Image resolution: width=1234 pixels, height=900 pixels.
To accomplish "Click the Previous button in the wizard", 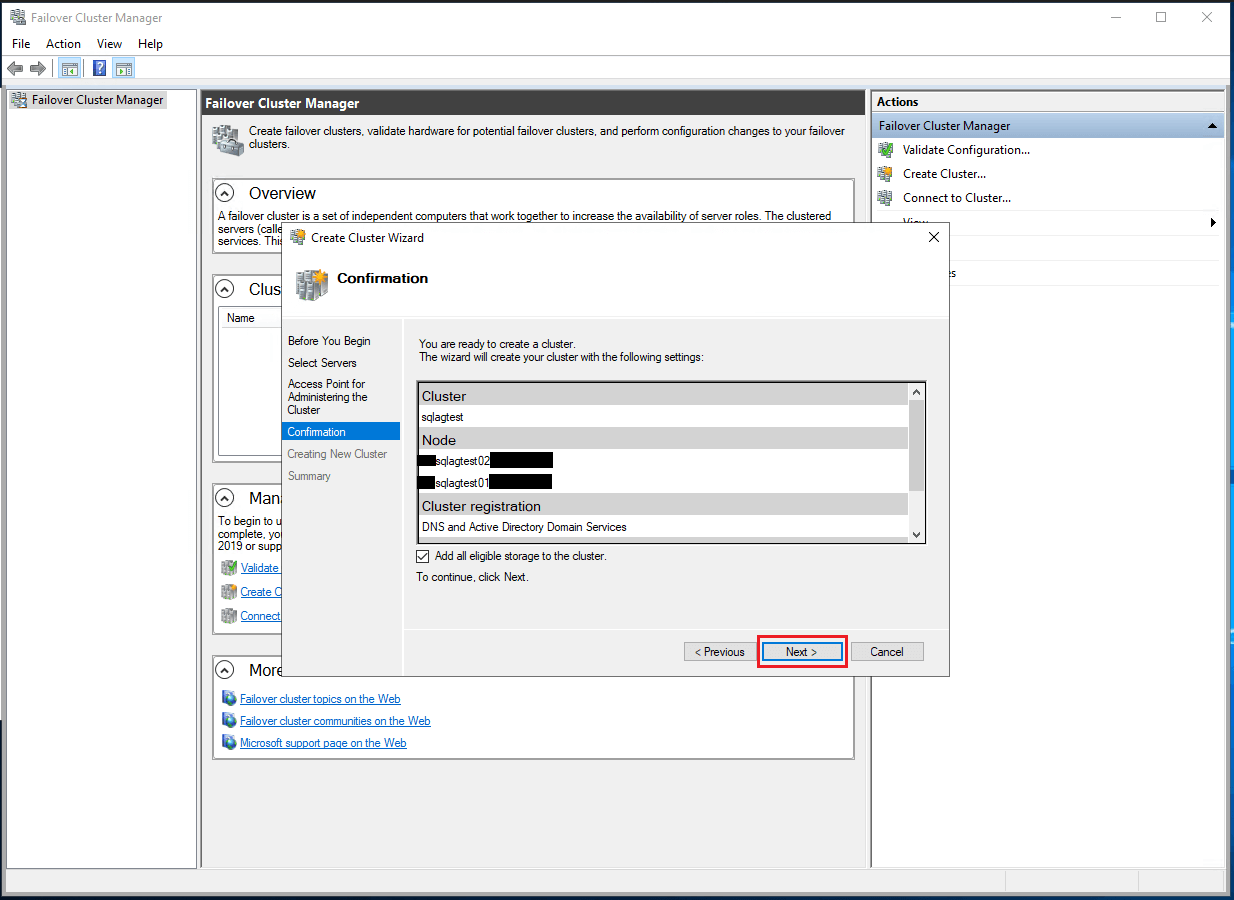I will click(720, 652).
